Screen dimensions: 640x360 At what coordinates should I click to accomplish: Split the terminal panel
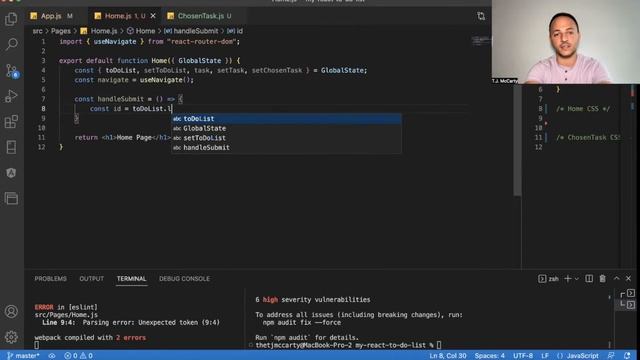(589, 279)
